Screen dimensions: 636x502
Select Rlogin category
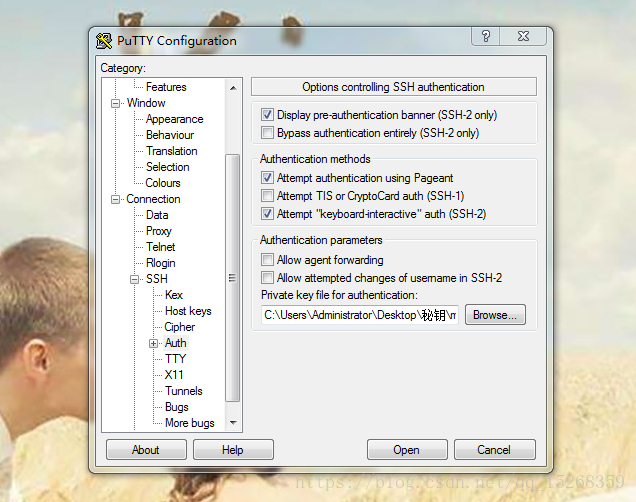click(x=161, y=263)
